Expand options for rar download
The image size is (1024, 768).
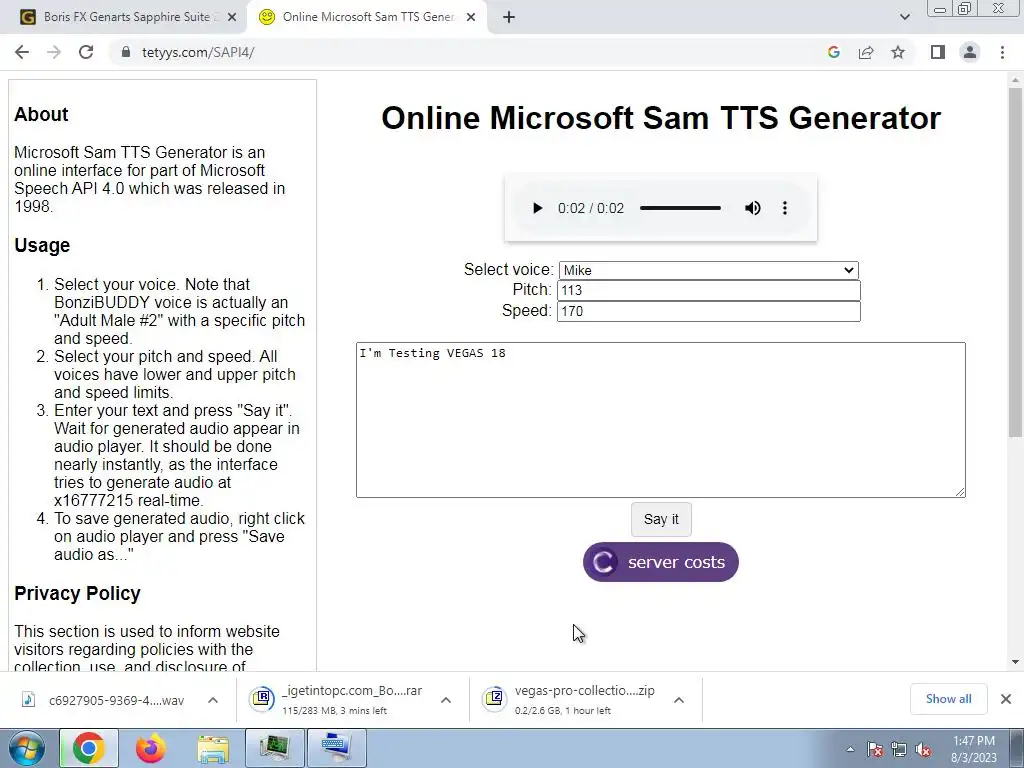pos(446,700)
